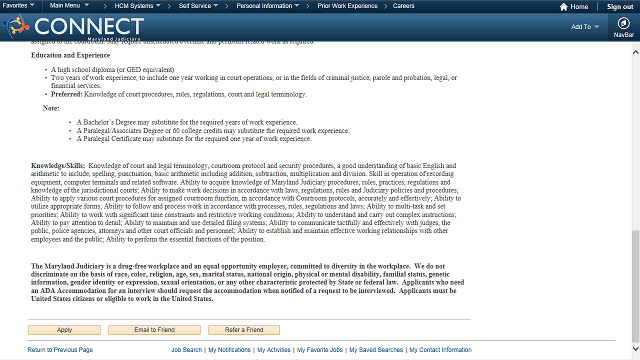This screenshot has height=360, width=640.
Task: Open the Self Service breadcrumb dropdown
Action: (x=198, y=6)
